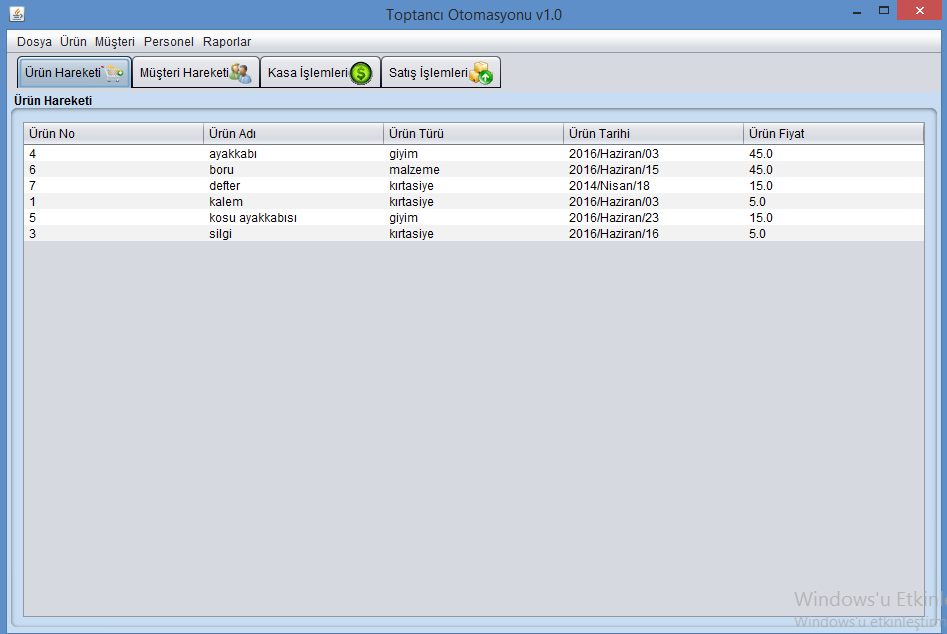947x634 pixels.
Task: Click the Java icon in the title bar
Action: (x=16, y=14)
